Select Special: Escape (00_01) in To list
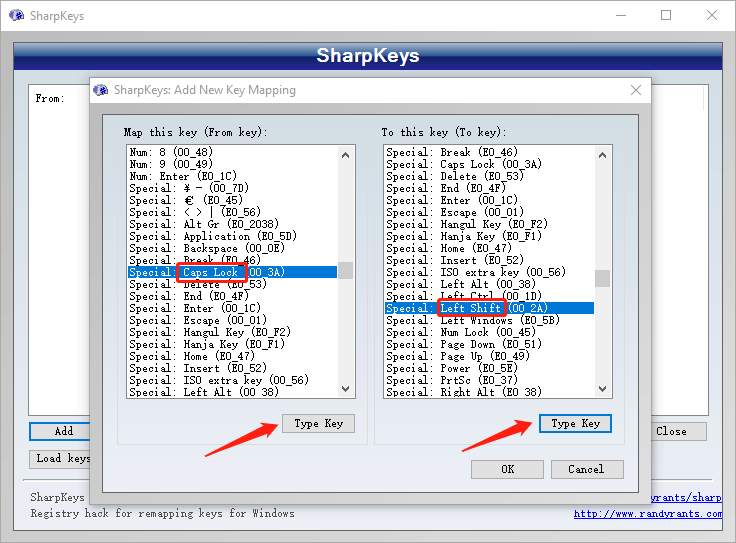The height and width of the screenshot is (543, 736). click(x=490, y=212)
